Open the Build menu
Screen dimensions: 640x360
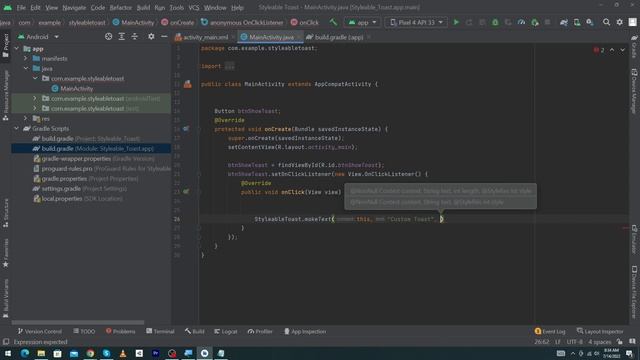tap(143, 7)
